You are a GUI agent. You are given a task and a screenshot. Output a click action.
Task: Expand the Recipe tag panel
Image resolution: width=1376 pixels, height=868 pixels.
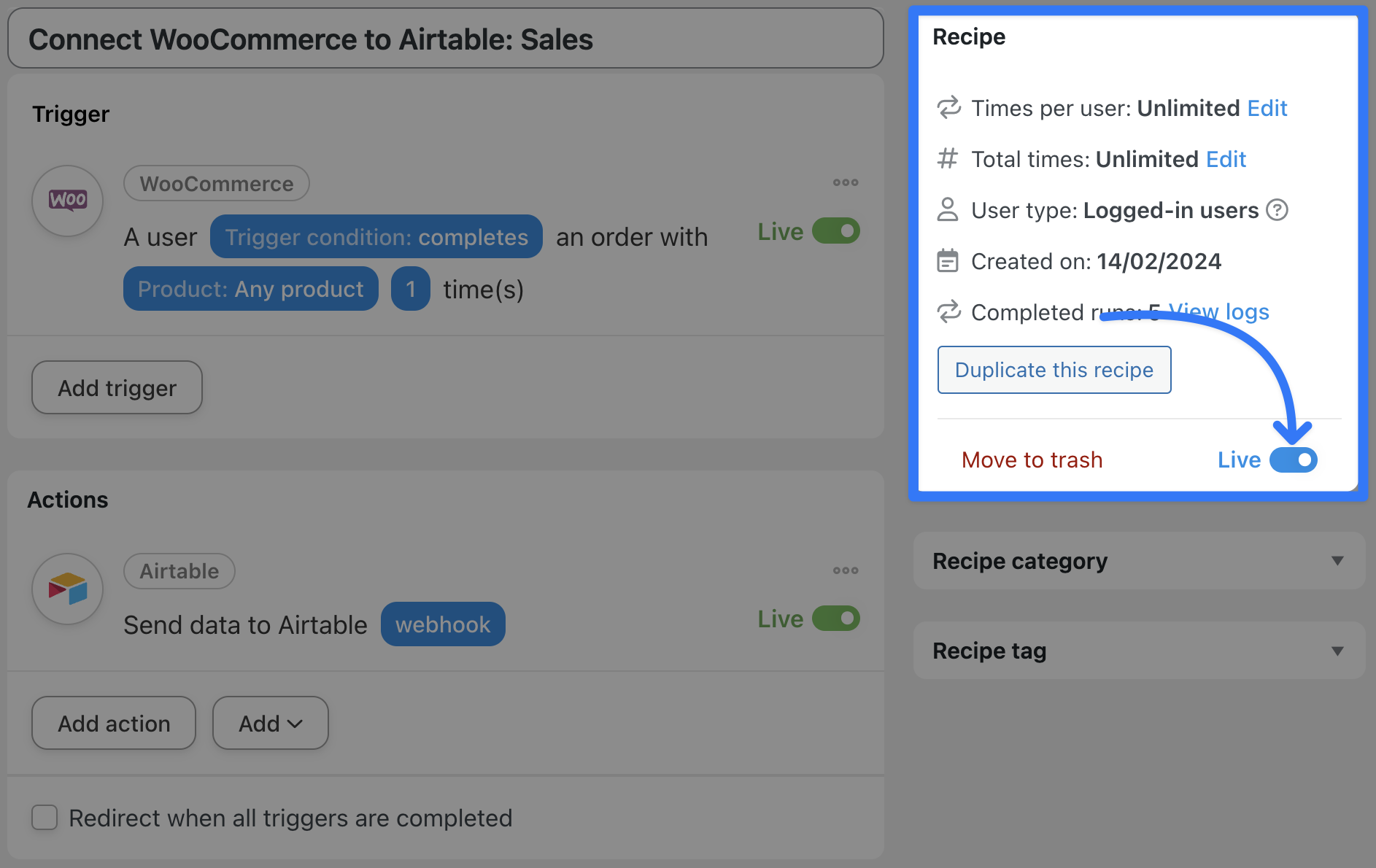tap(1337, 651)
